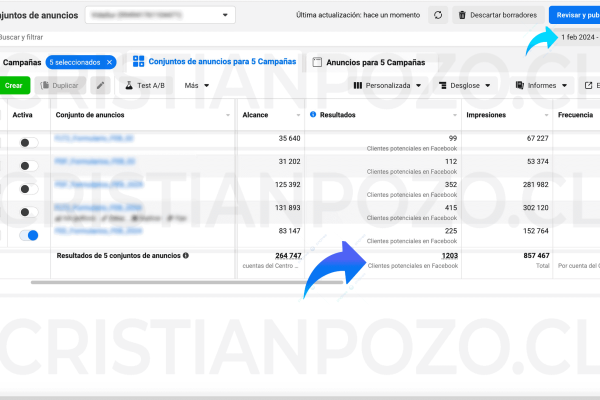Click the export icon right of Informes
Image resolution: width=600 pixels, height=400 pixels.
(589, 85)
